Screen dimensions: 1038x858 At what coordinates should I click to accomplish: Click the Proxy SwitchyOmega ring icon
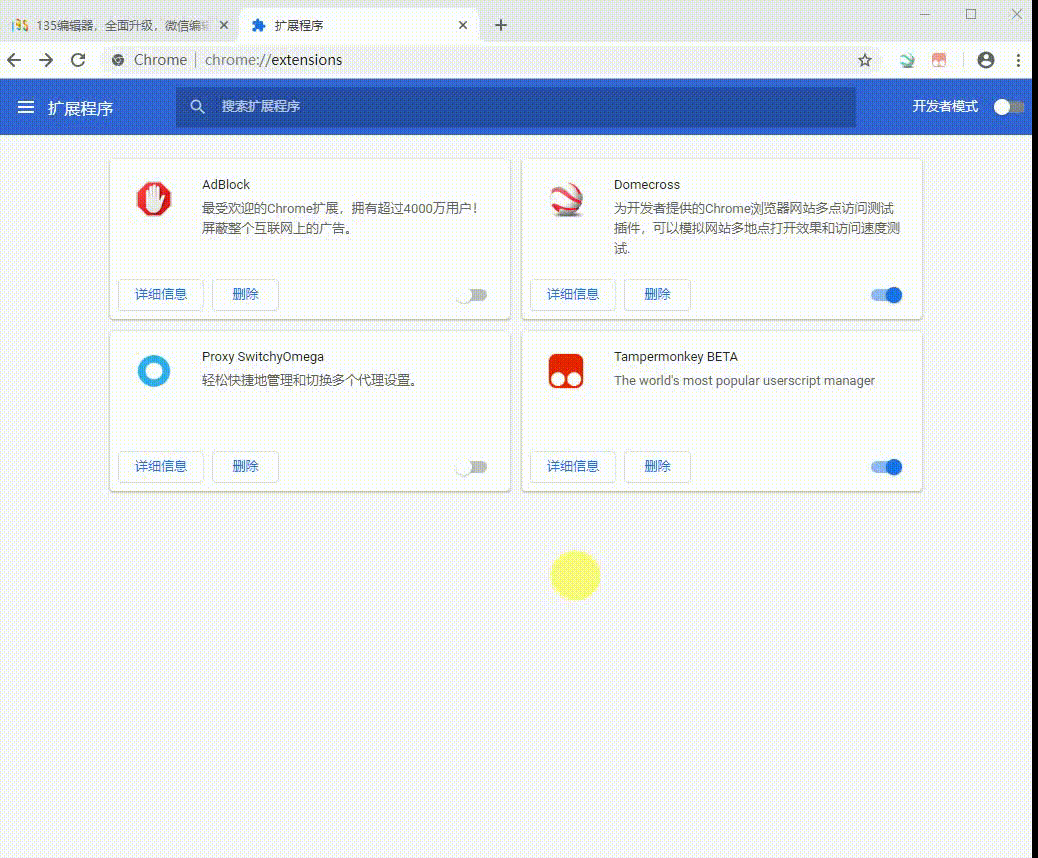point(154,371)
